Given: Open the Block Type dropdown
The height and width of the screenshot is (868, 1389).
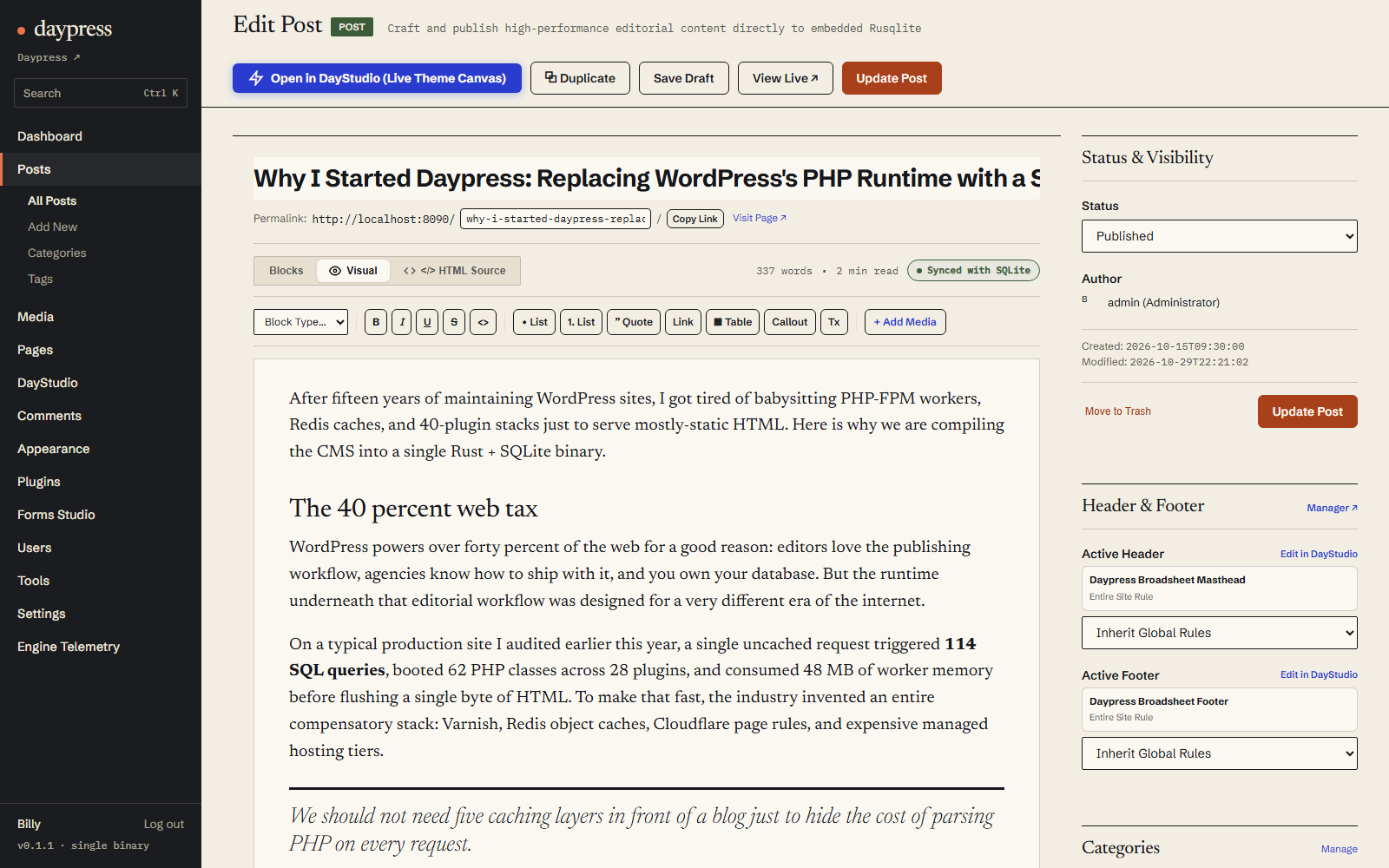Looking at the screenshot, I should [300, 322].
